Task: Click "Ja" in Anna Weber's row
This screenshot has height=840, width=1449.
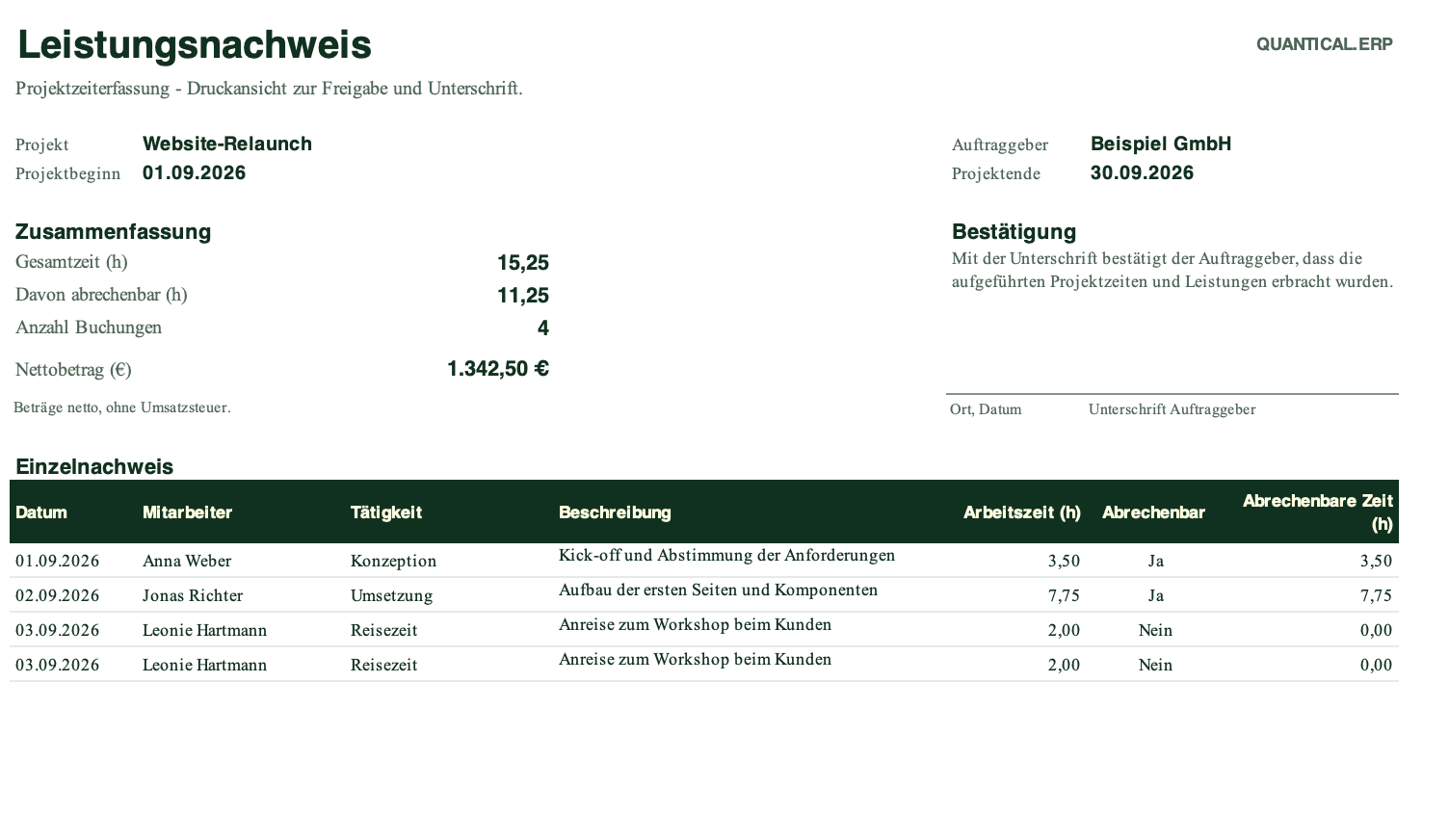Action: coord(1155,561)
